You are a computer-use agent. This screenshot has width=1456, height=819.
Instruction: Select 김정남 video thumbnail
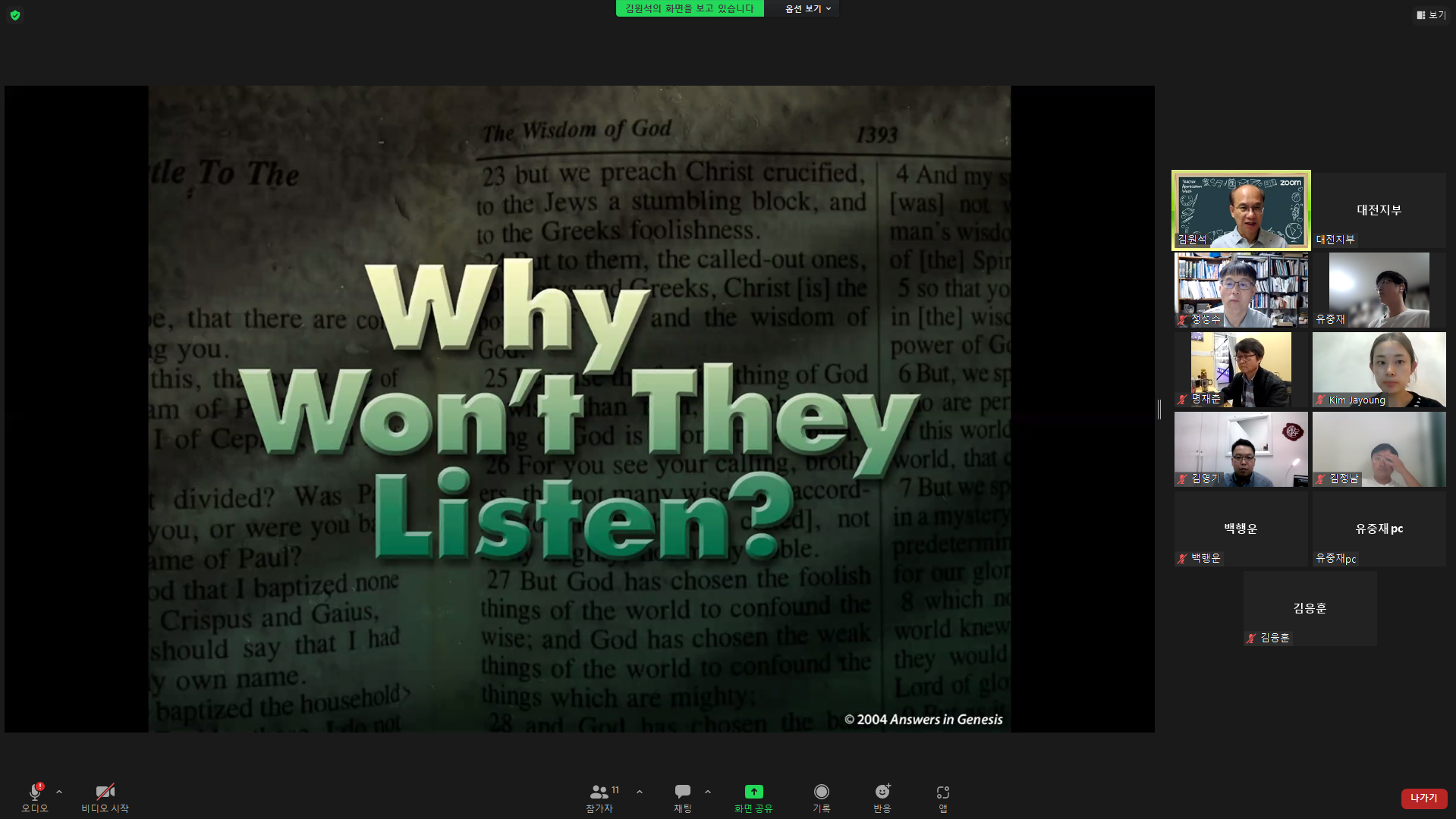[1379, 449]
